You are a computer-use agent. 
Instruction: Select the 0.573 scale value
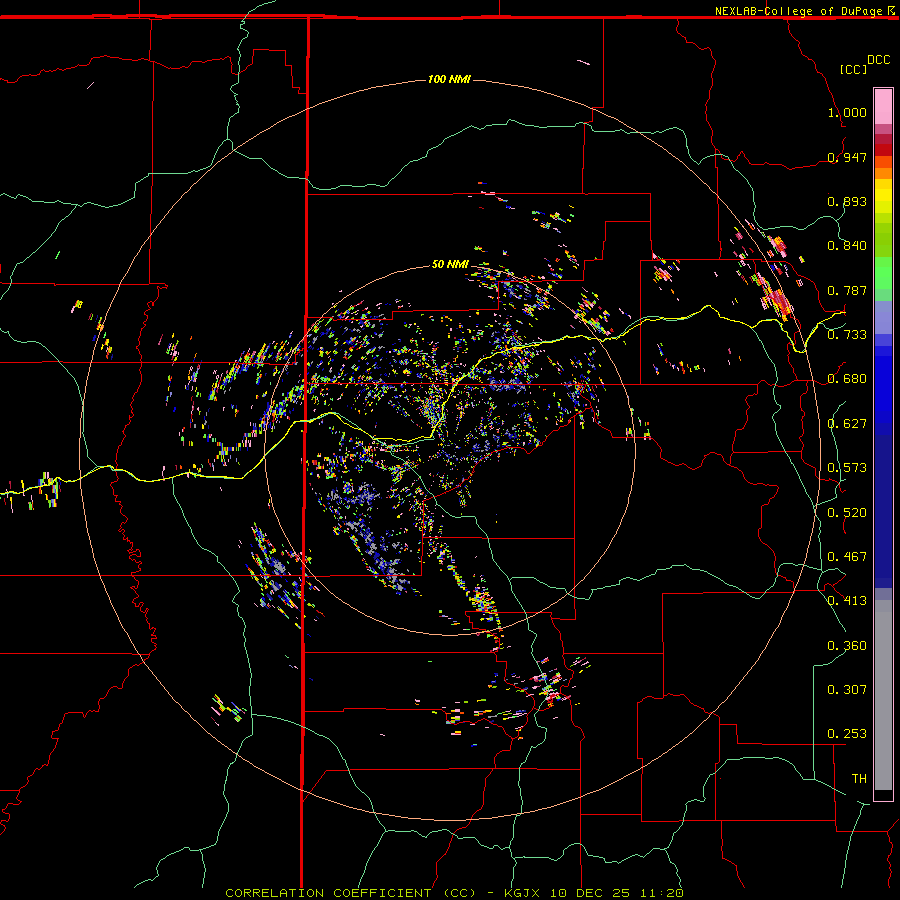click(847, 468)
